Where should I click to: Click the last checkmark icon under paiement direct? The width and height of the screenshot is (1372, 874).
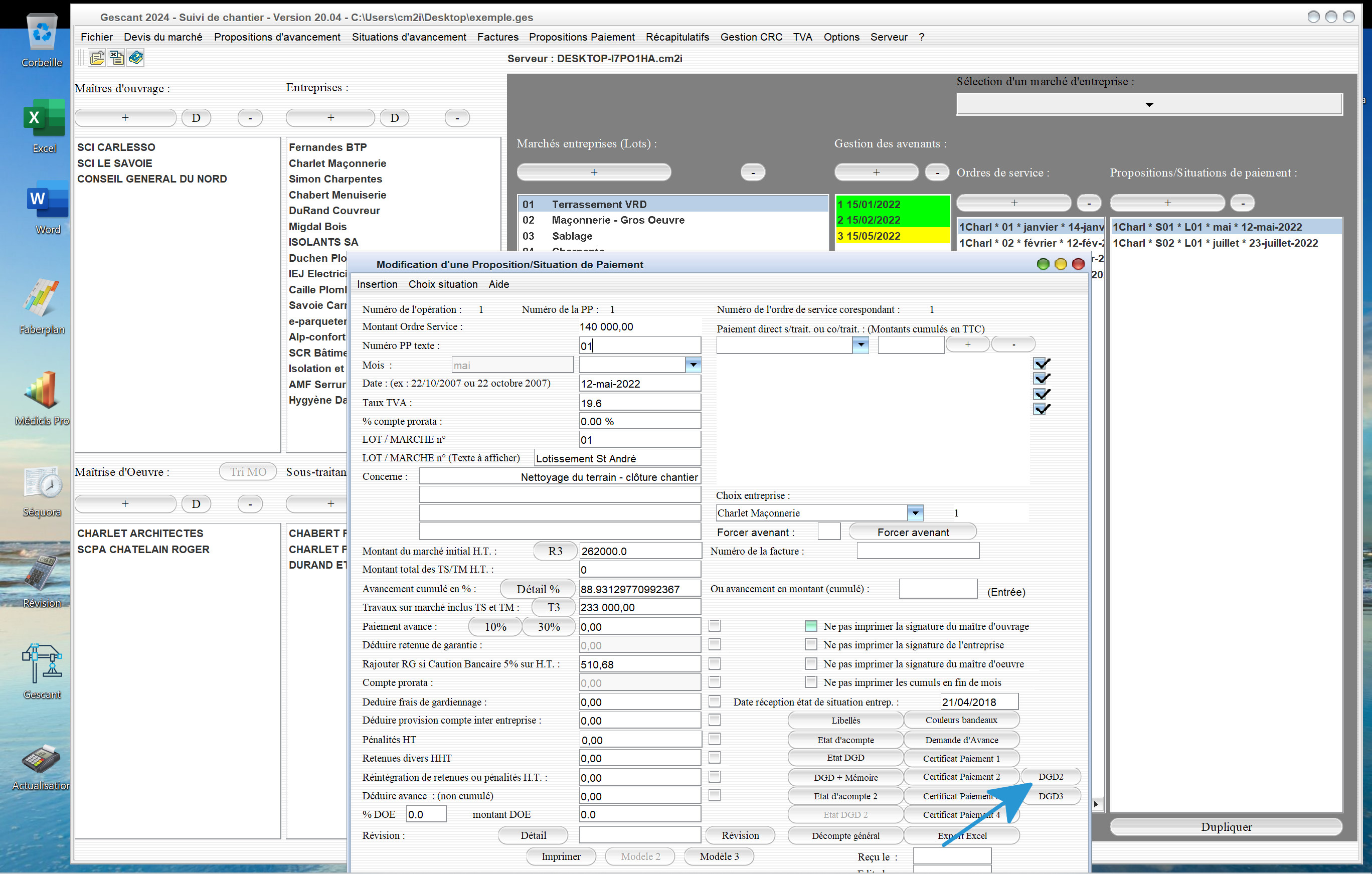coord(1042,409)
